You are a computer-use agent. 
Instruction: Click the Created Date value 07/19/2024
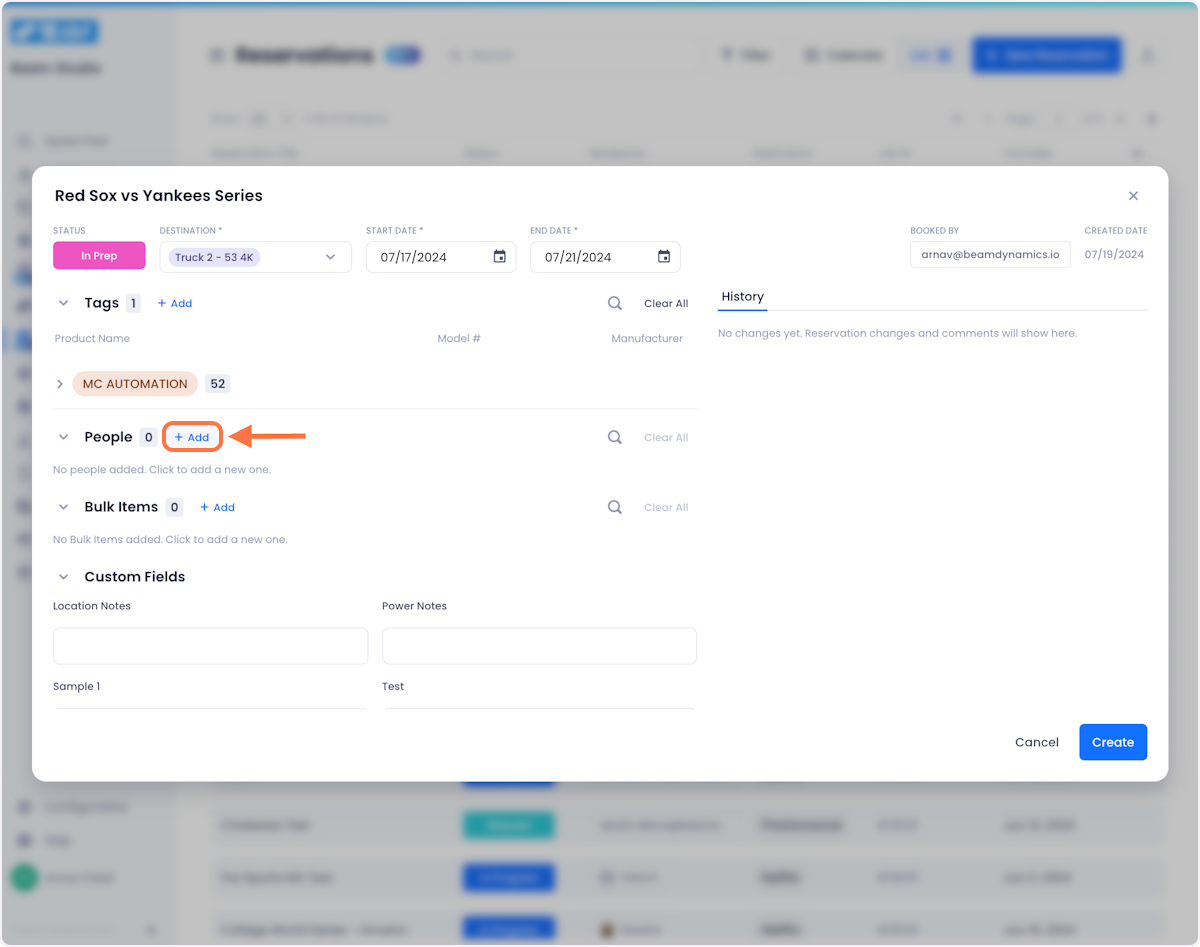click(1115, 255)
